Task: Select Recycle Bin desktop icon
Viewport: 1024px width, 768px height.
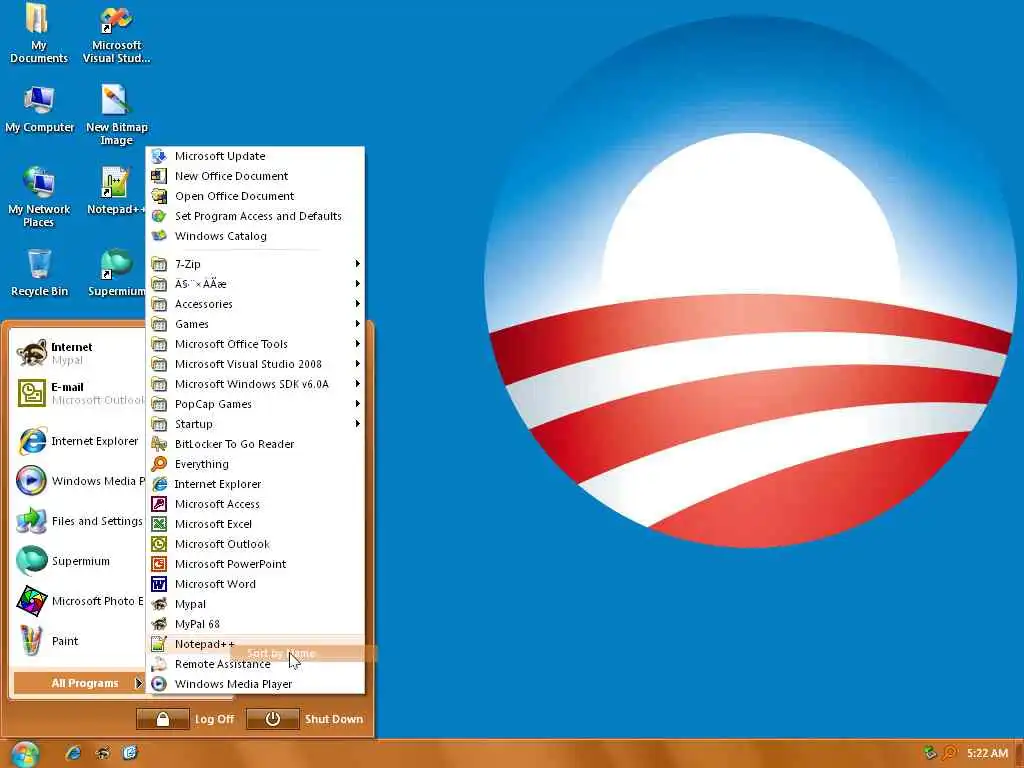Action: 39,273
